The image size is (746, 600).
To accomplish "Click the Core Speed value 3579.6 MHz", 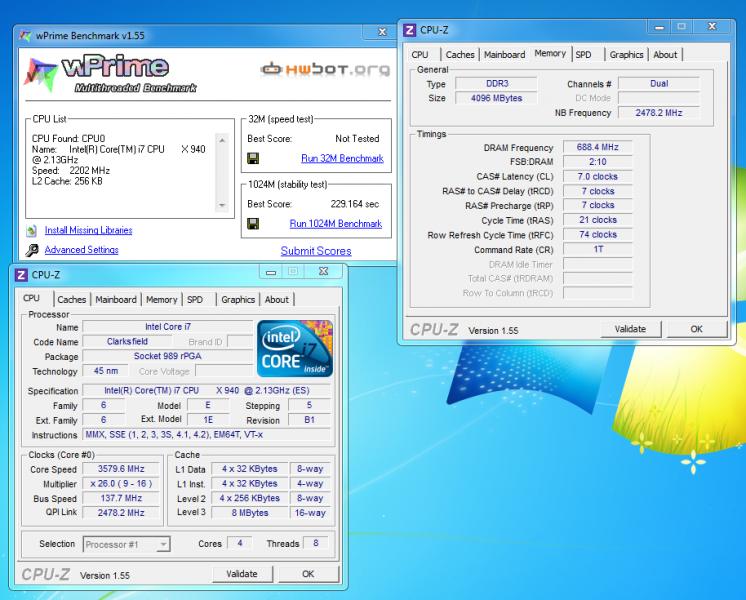I will 121,469.
